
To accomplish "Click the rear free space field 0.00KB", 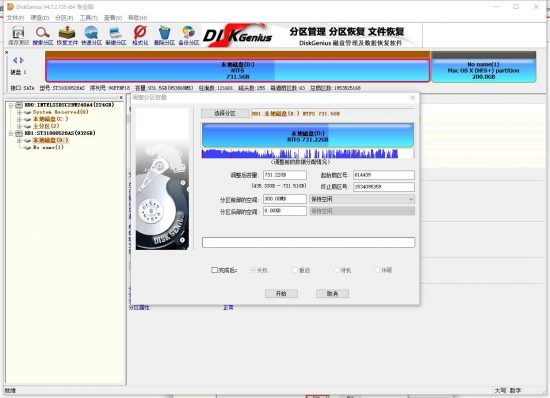I will (x=285, y=211).
